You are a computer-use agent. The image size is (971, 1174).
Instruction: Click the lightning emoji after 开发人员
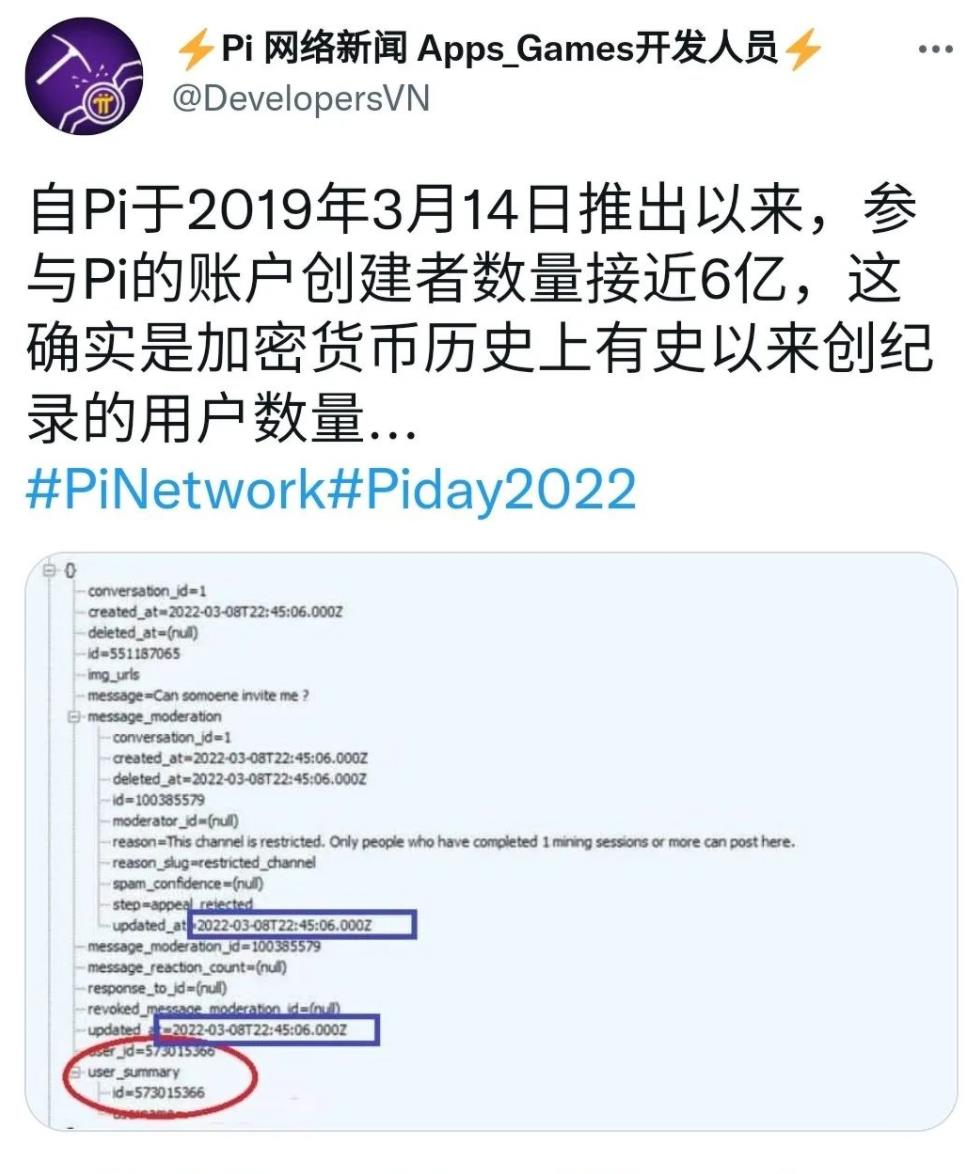point(805,50)
